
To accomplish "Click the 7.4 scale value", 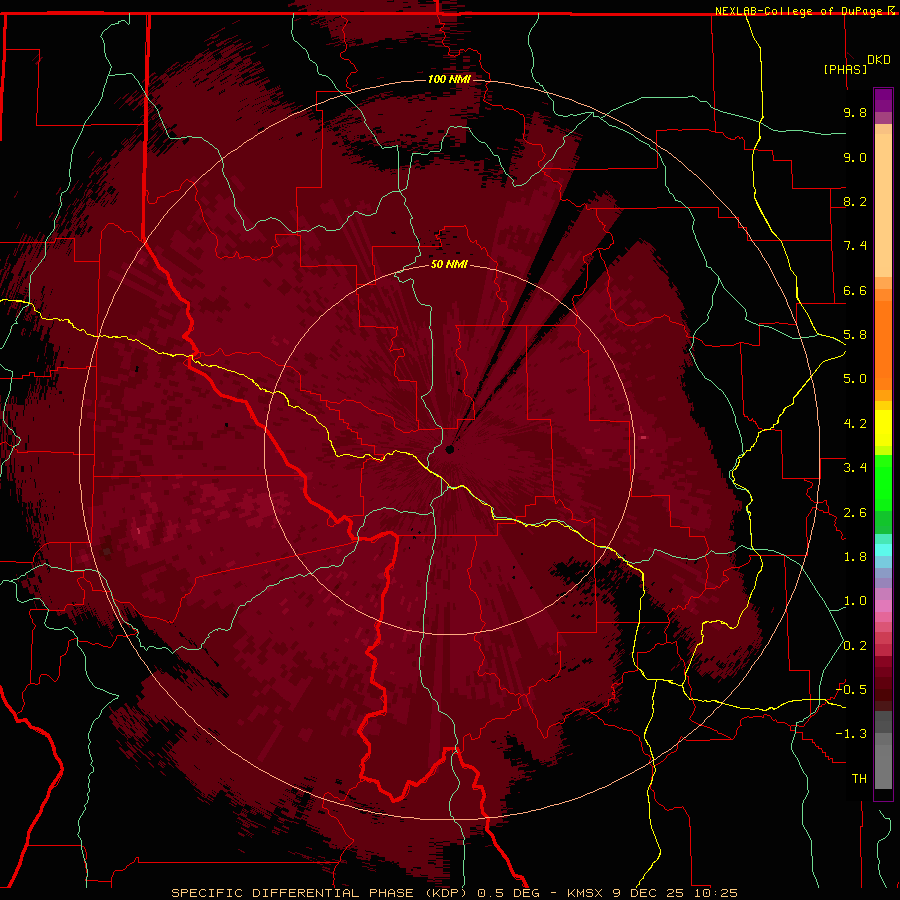I will [855, 246].
